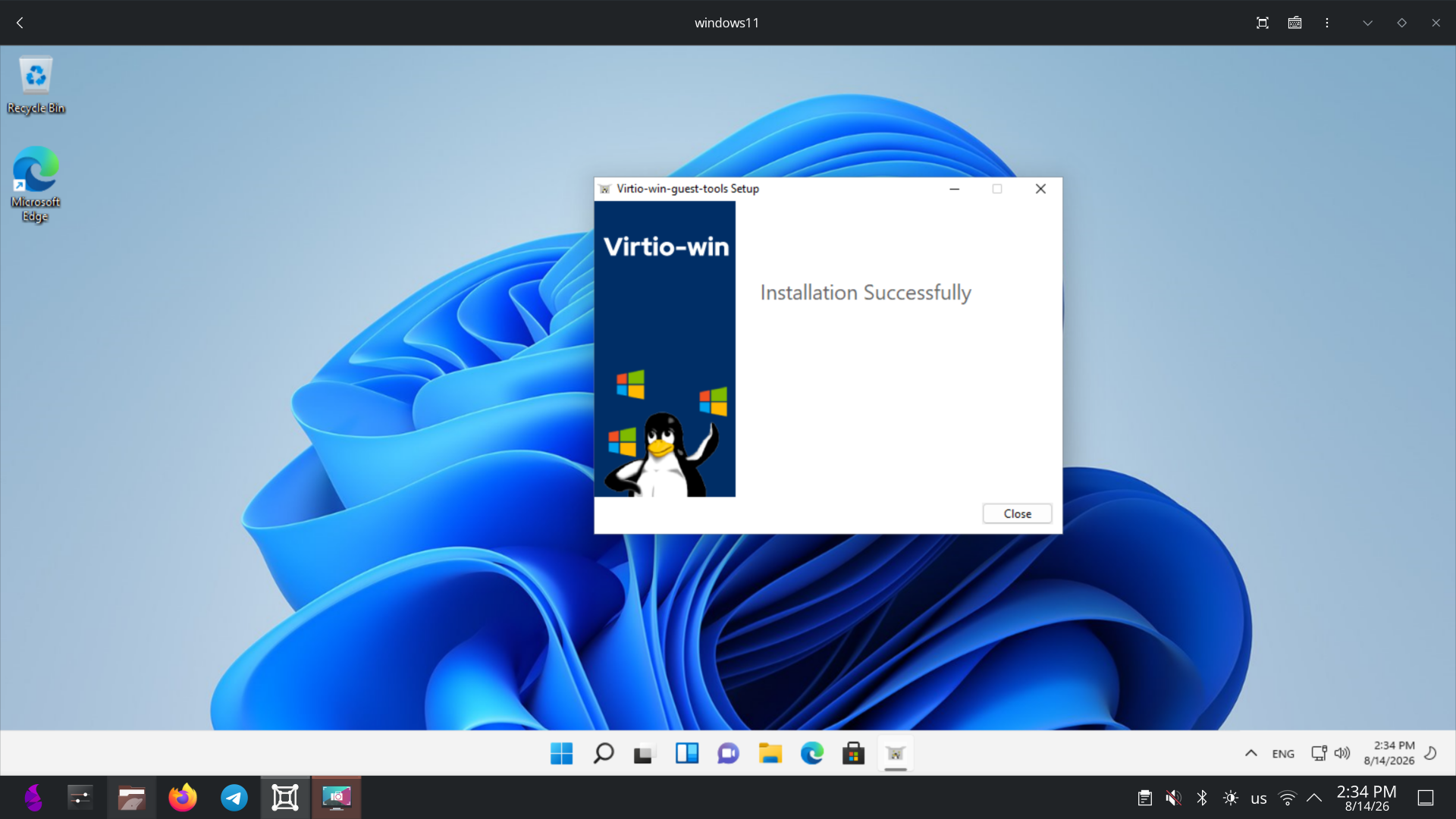Click the viewer's down chevron button
Viewport: 1456px width, 819px height.
(x=1368, y=23)
